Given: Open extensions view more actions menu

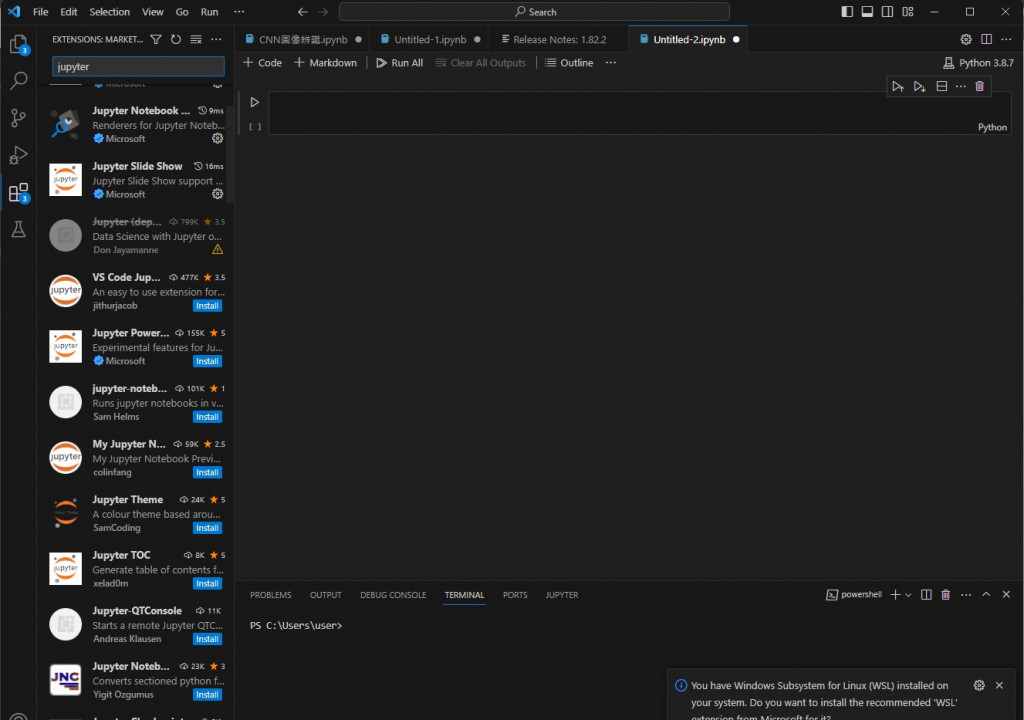Looking at the screenshot, I should (x=216, y=39).
